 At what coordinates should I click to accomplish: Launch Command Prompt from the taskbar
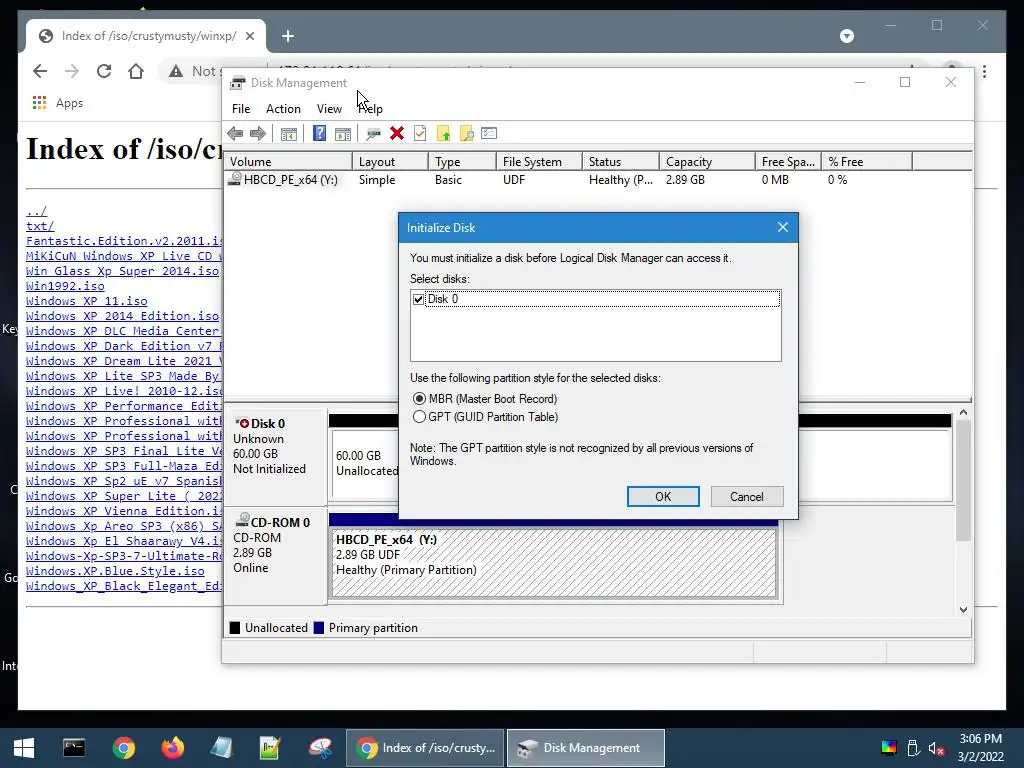point(74,748)
